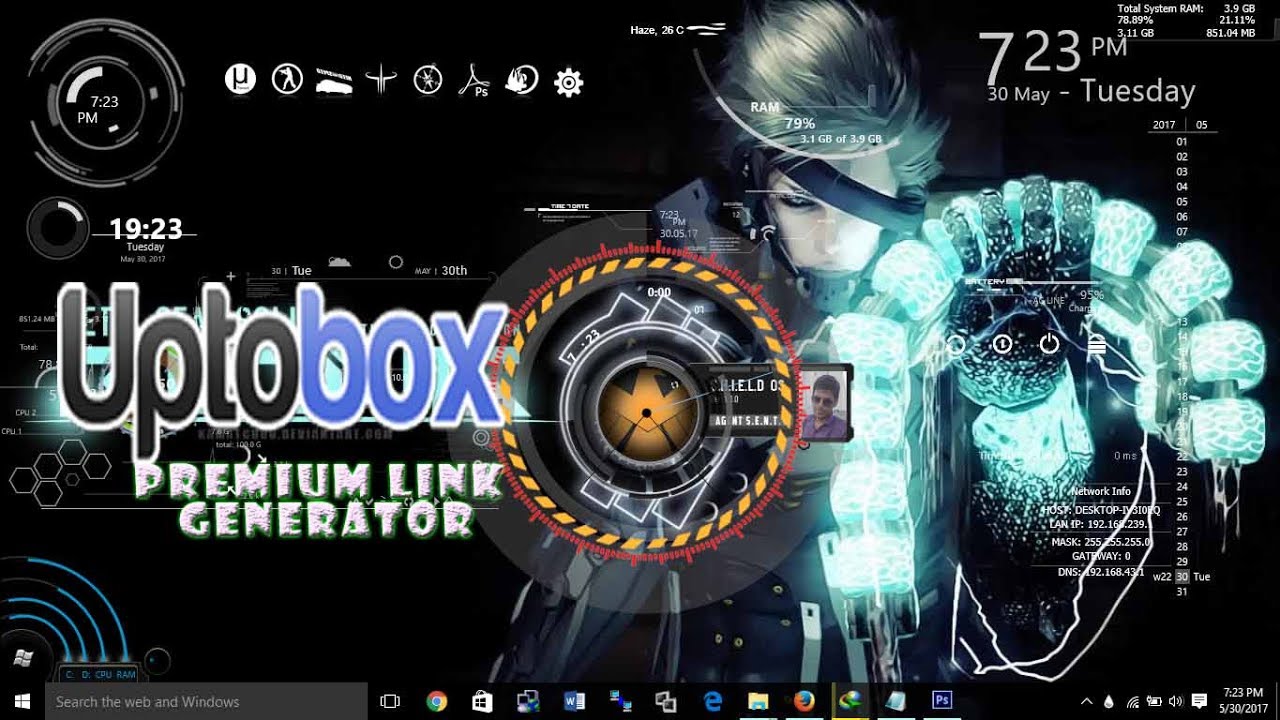Click the taskbar clock showing 7:23 PM
This screenshot has height=720, width=1280.
coord(1241,701)
